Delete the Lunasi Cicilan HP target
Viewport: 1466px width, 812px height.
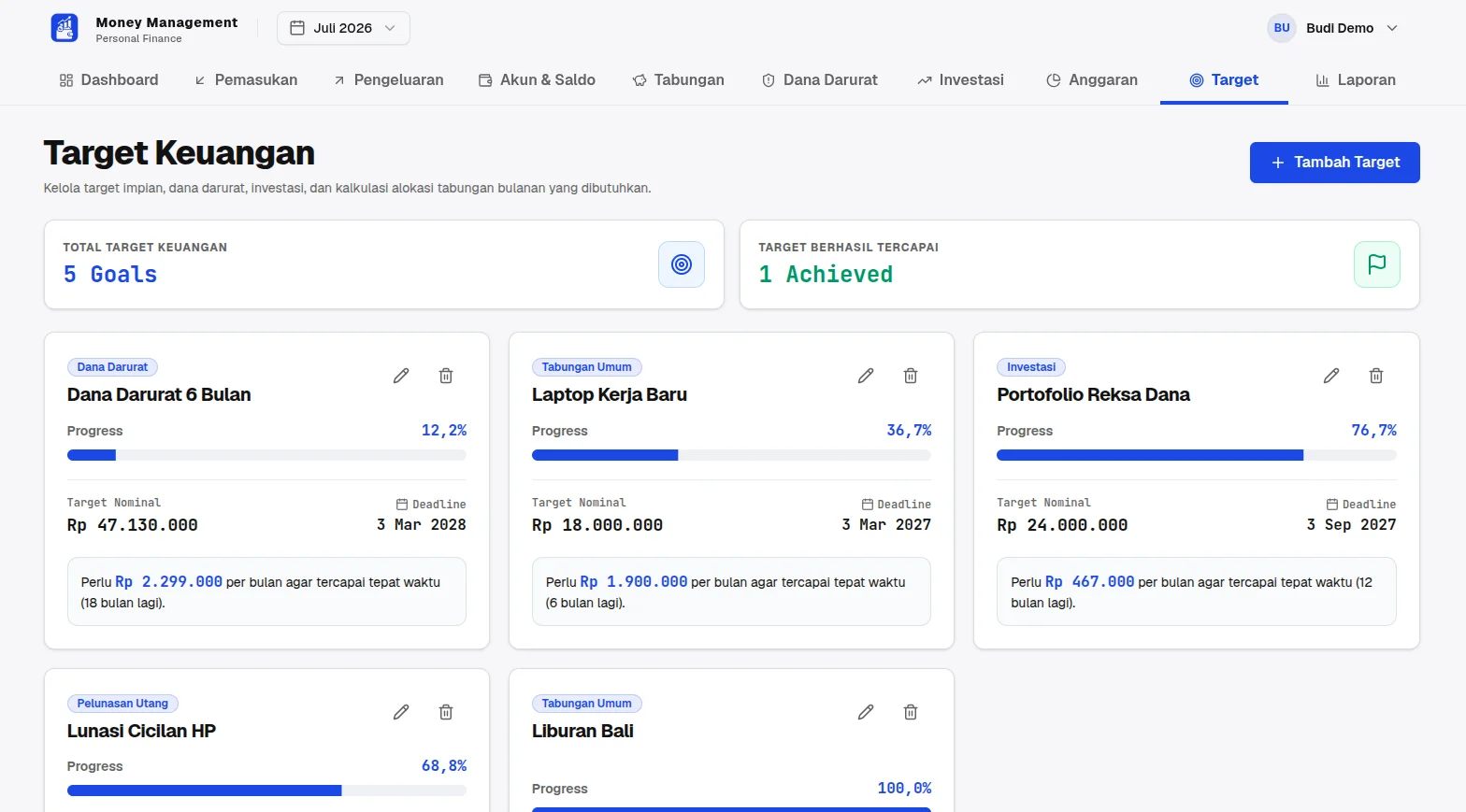pos(446,712)
